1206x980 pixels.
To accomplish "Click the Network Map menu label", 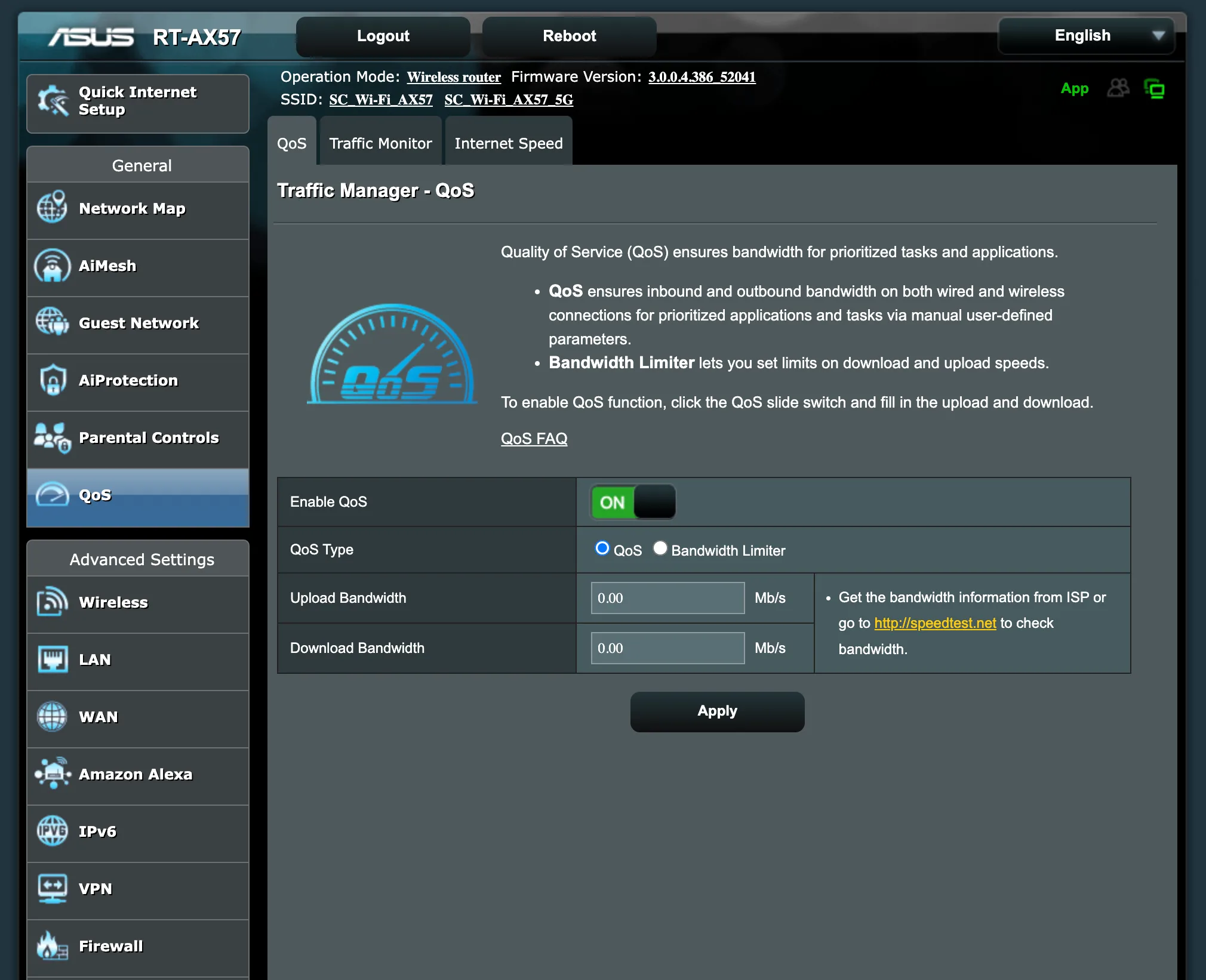I will coord(132,208).
